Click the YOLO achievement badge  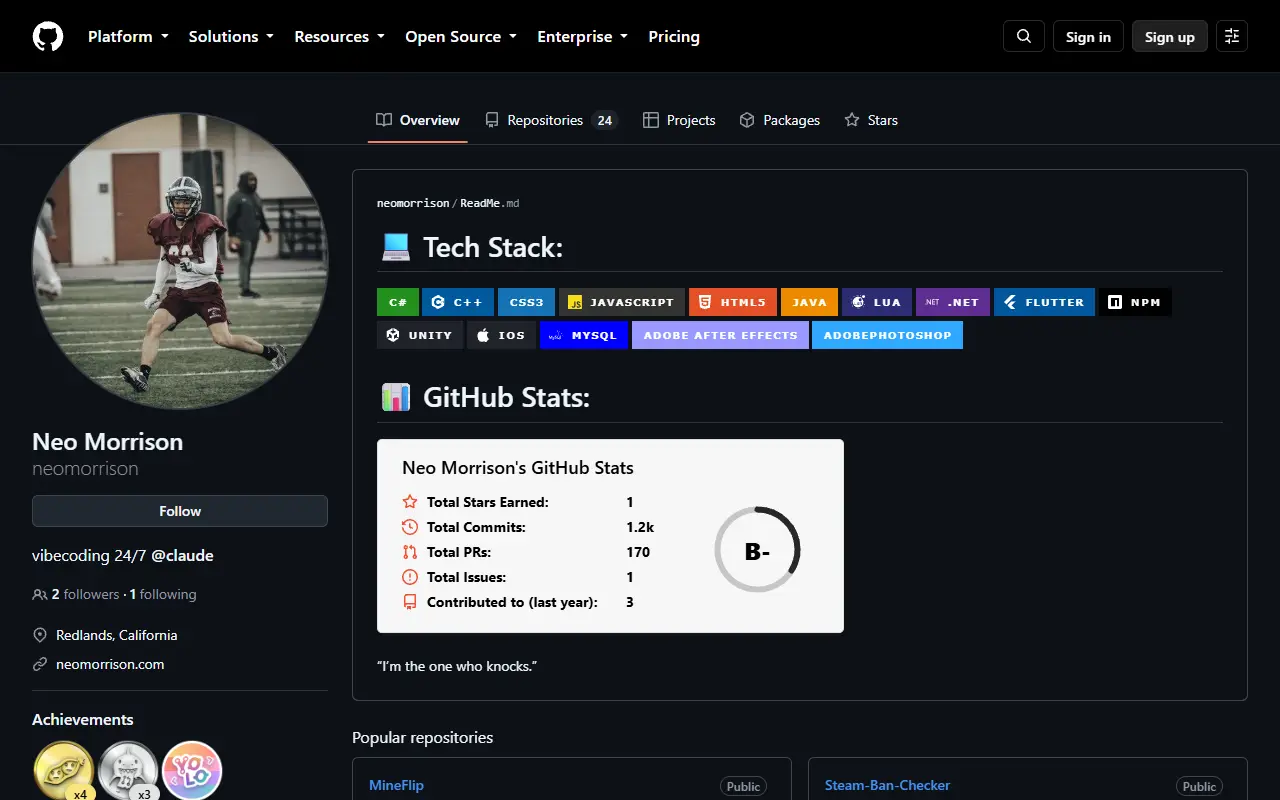(x=191, y=771)
